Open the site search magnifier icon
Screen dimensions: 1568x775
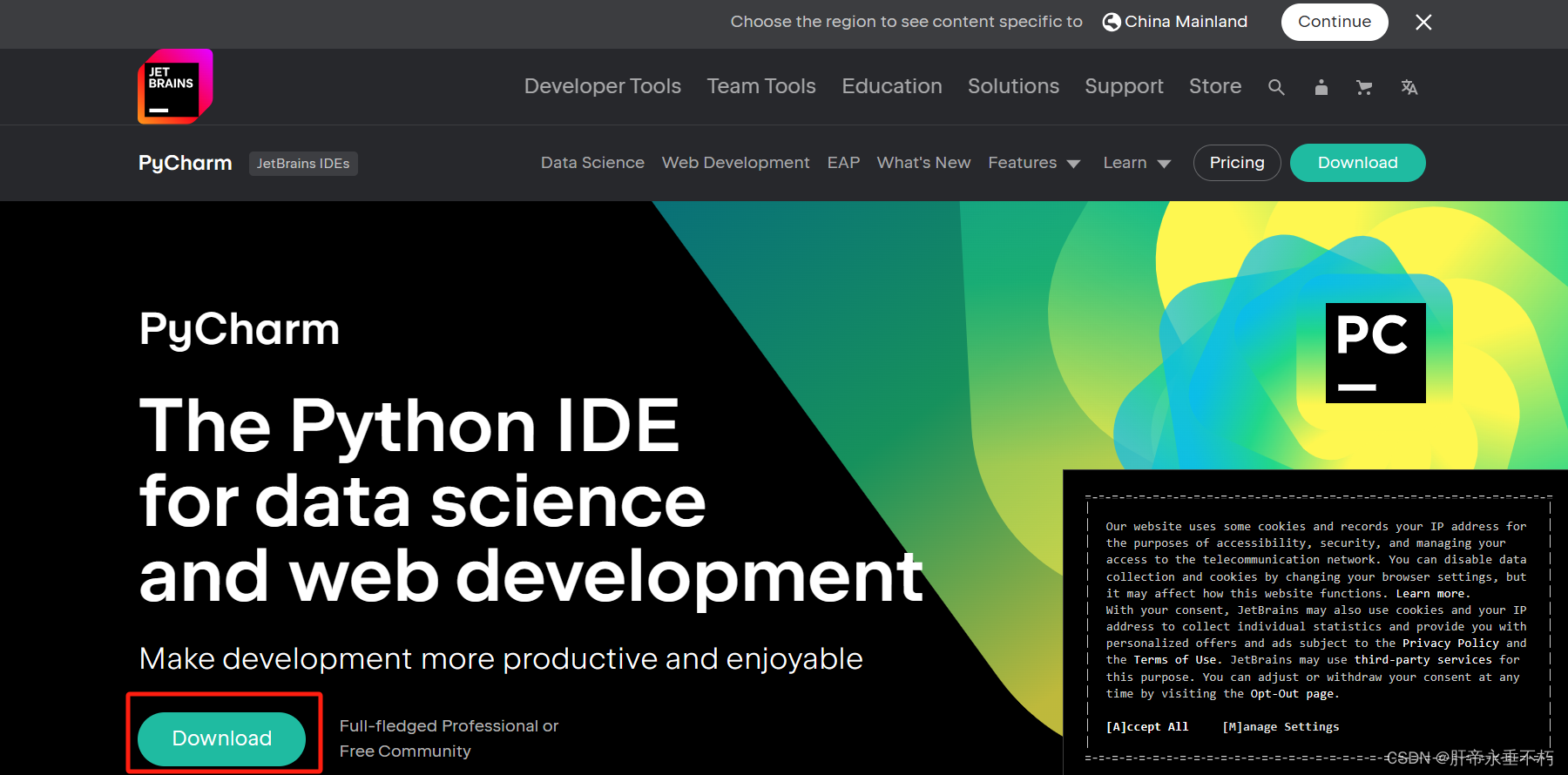1276,87
